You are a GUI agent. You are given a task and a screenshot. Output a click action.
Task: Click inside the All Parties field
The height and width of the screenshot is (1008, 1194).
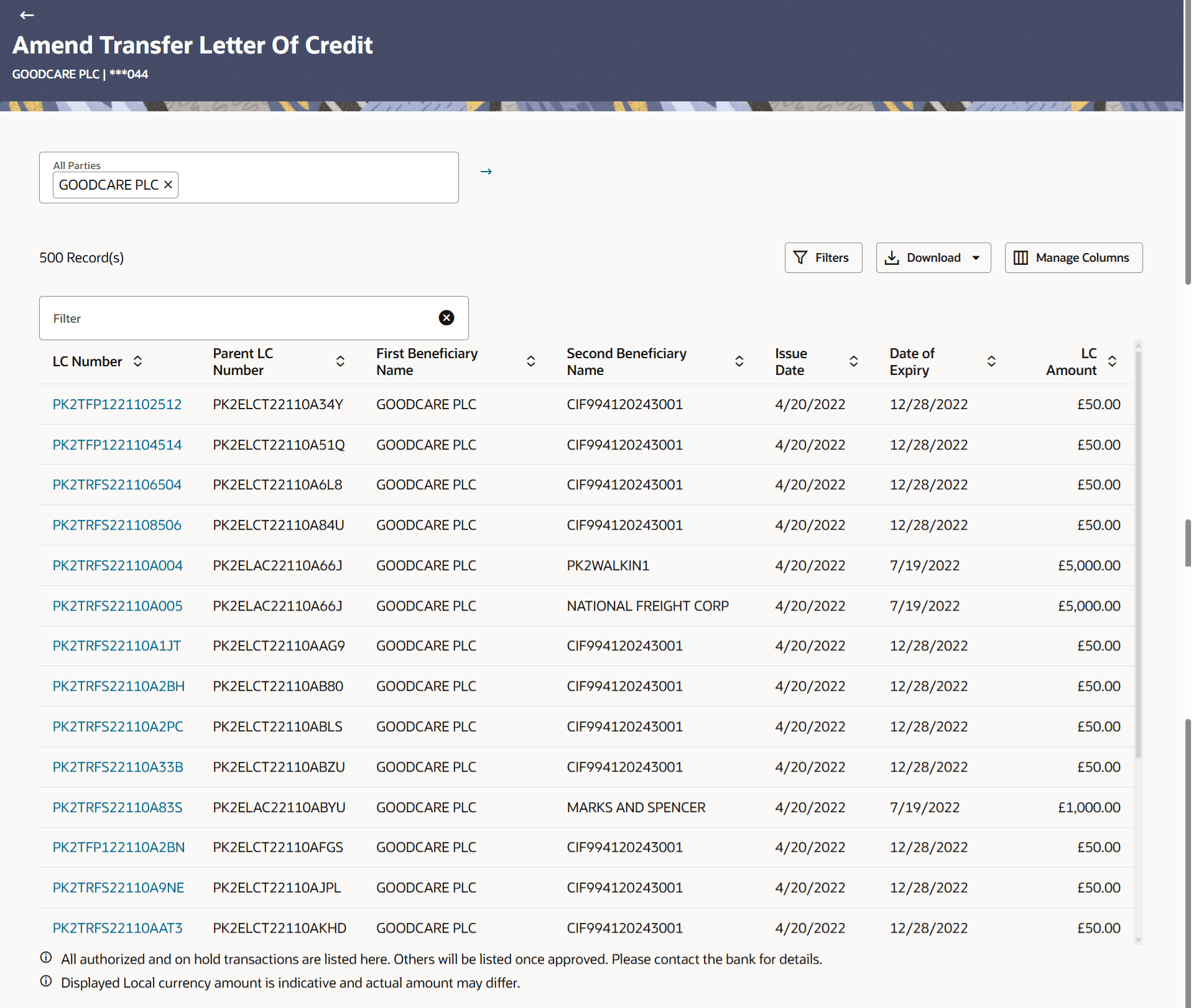pos(317,185)
